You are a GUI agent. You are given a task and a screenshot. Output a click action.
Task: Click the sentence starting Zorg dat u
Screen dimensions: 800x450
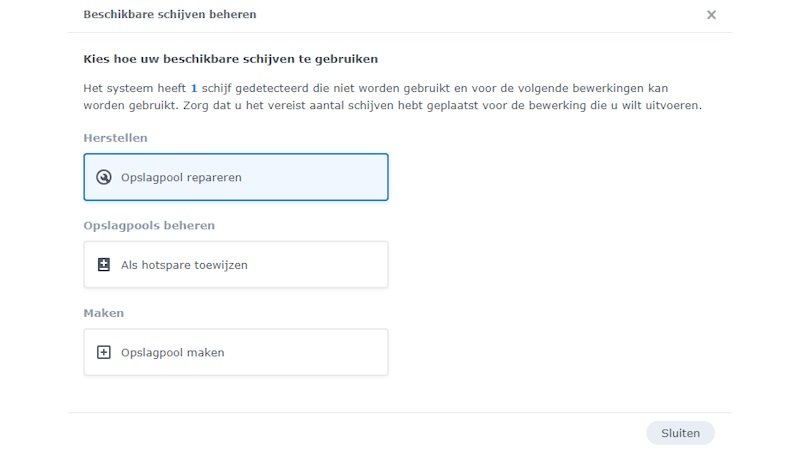coord(442,106)
